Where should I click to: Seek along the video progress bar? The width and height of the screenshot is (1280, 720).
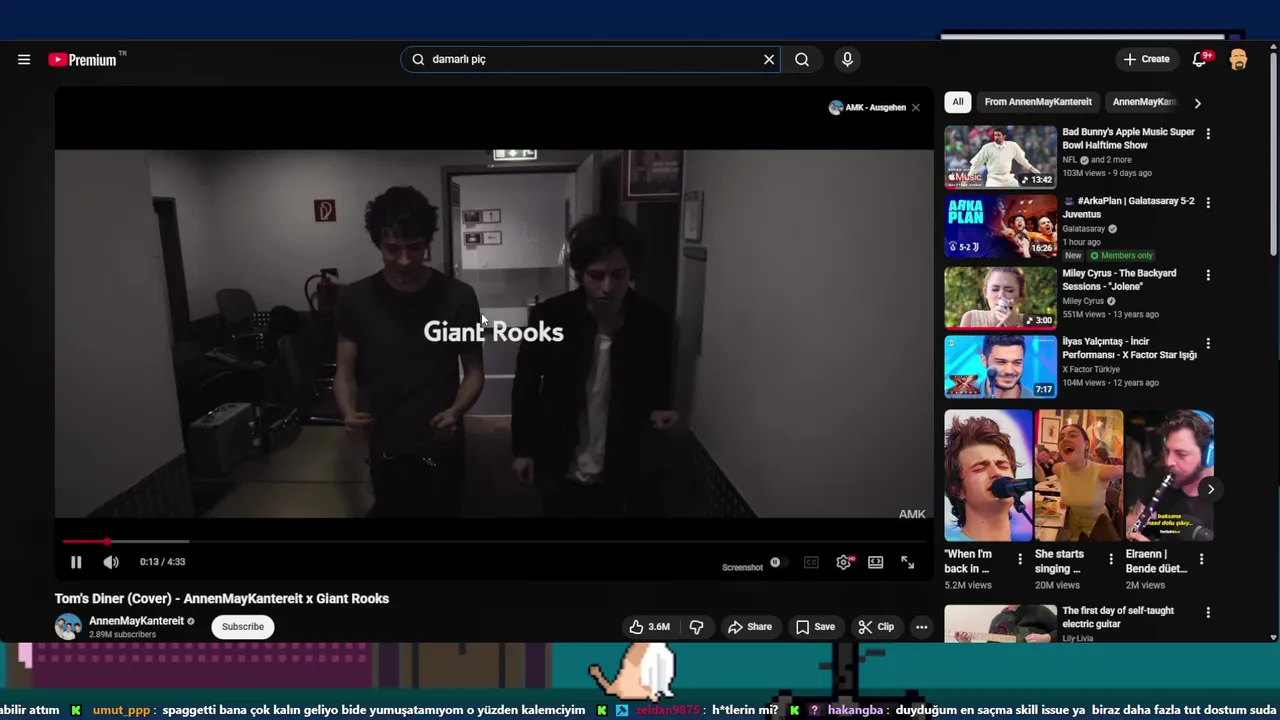coord(494,541)
